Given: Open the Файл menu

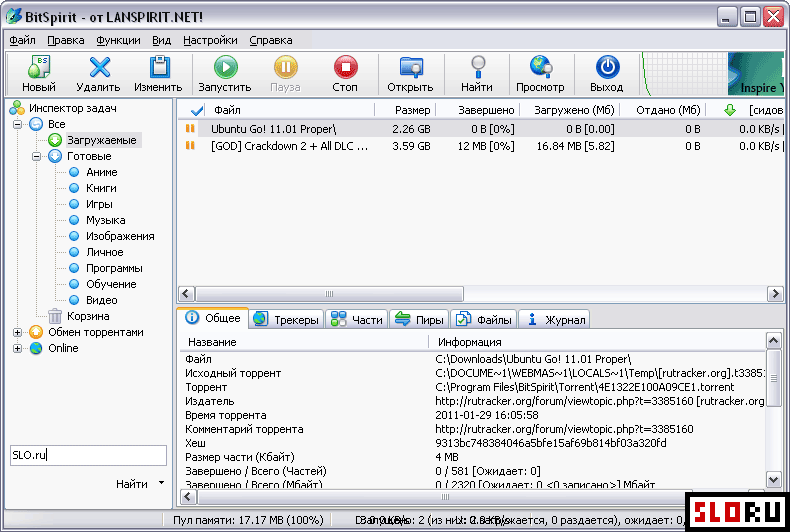Looking at the screenshot, I should [x=22, y=40].
